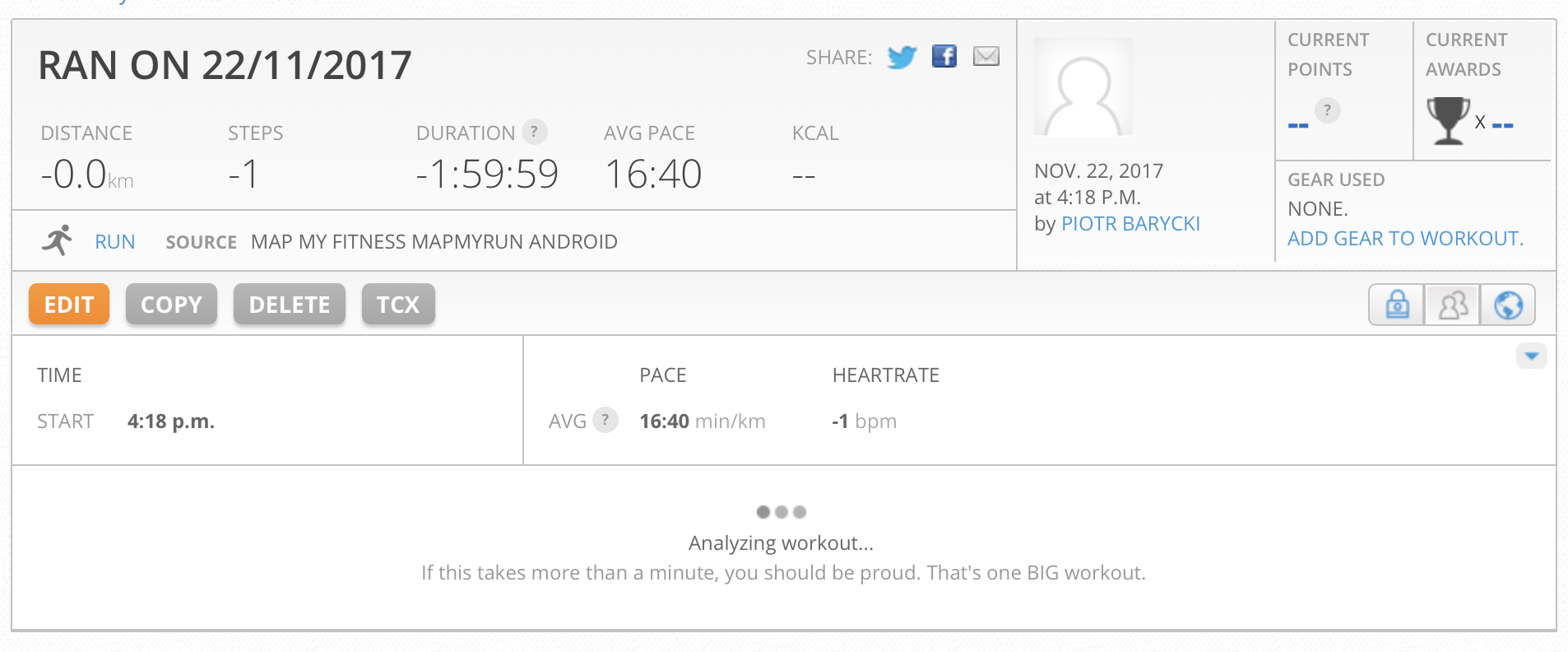Open the RUN activity type link
The width and height of the screenshot is (1568, 652).
[x=115, y=242]
